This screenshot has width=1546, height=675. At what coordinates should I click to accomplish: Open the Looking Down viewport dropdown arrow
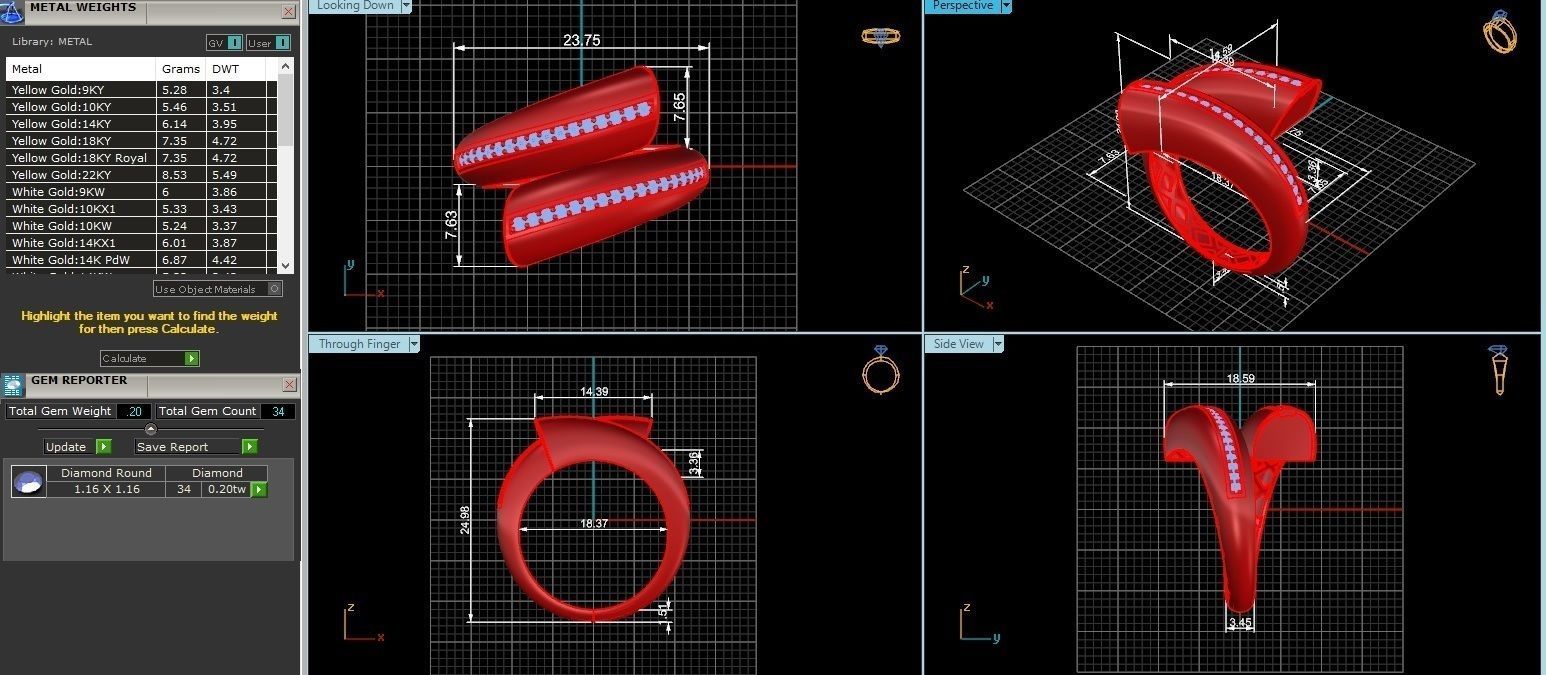click(406, 5)
